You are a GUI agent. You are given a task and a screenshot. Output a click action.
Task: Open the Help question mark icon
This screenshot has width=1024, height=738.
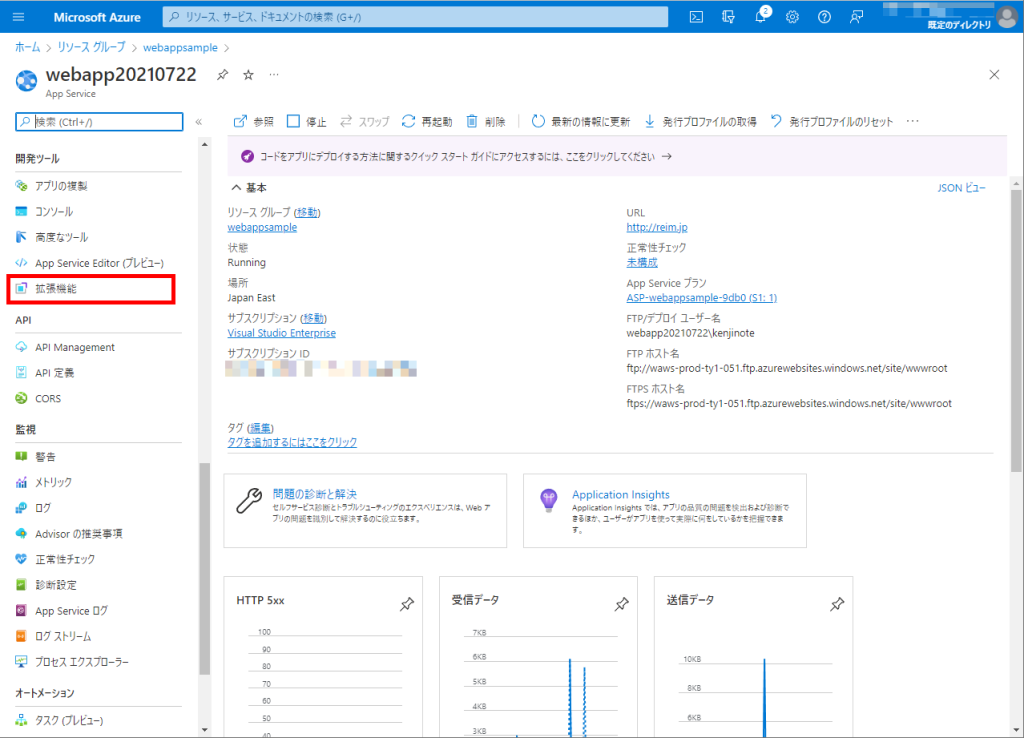pos(824,17)
